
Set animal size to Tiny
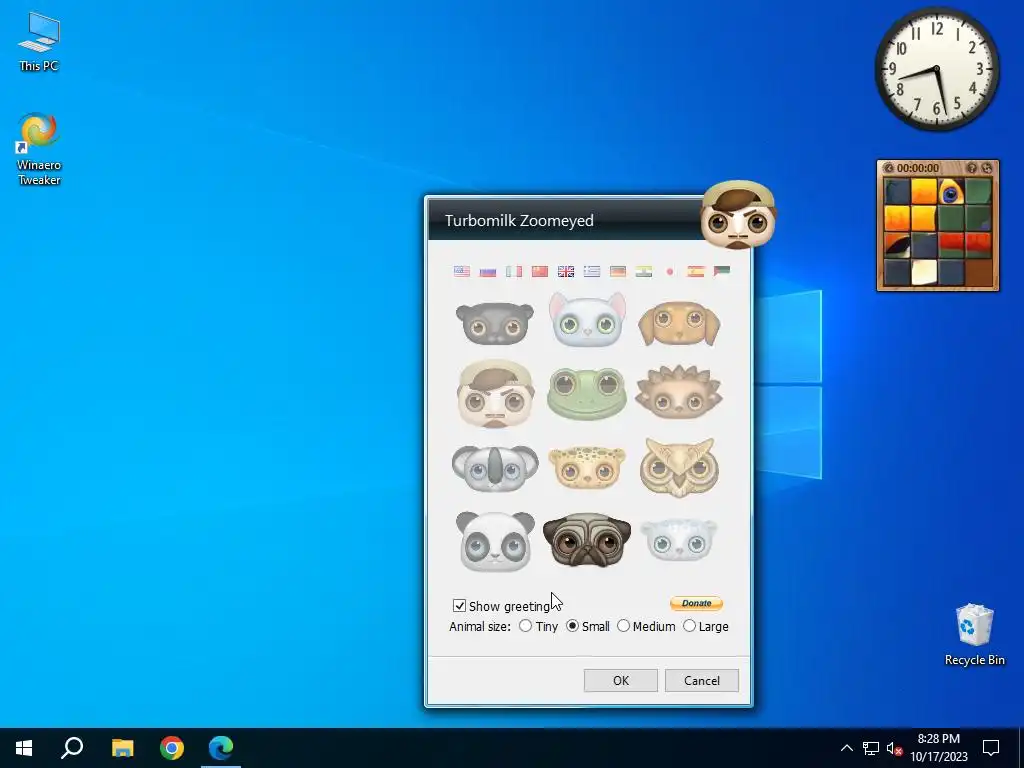[525, 626]
